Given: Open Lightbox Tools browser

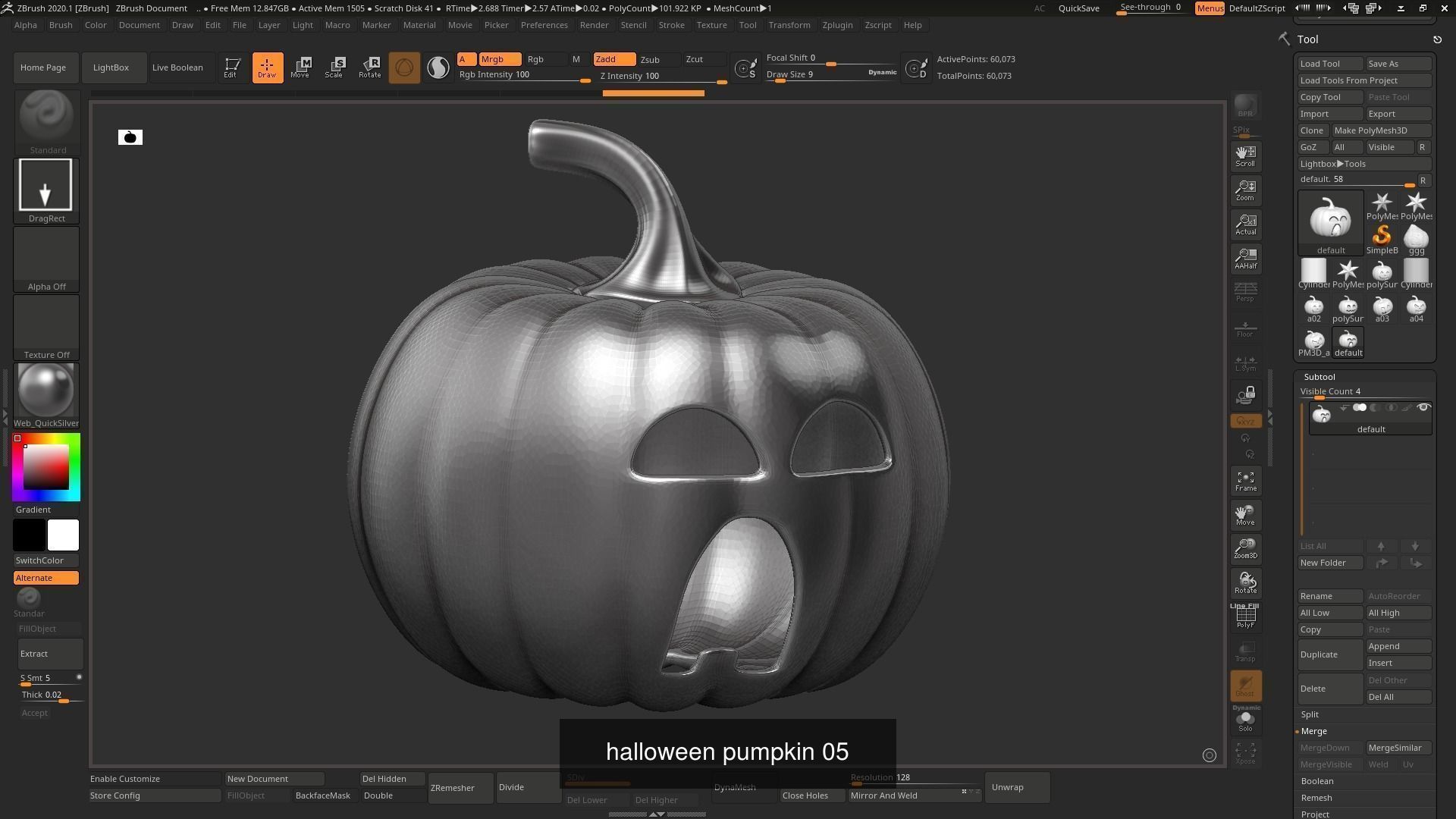Looking at the screenshot, I should [1364, 164].
